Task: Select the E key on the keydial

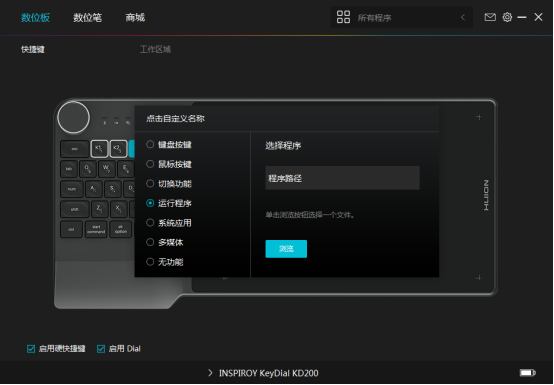Action: point(126,169)
